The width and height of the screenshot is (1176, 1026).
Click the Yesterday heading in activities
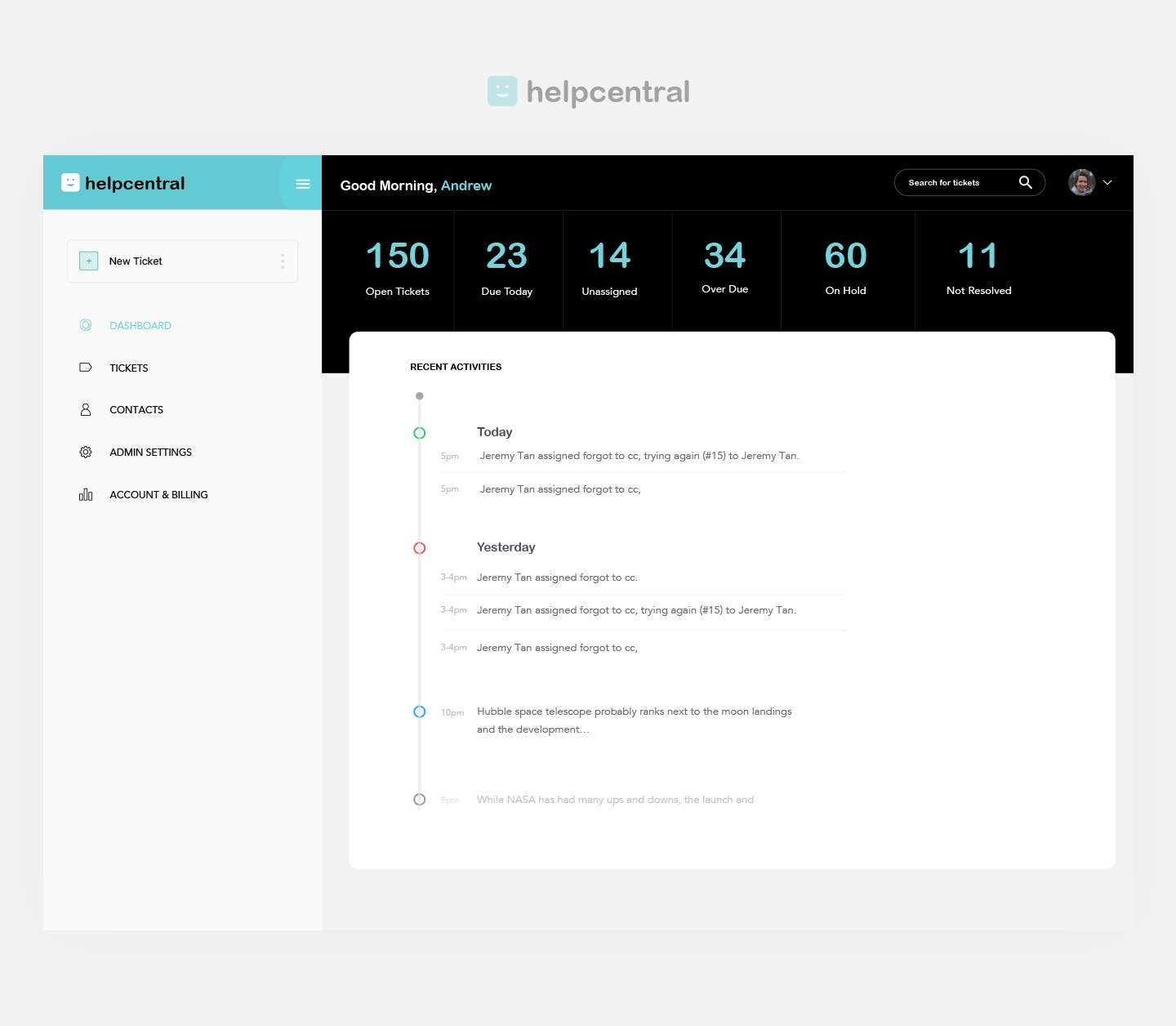click(x=506, y=547)
